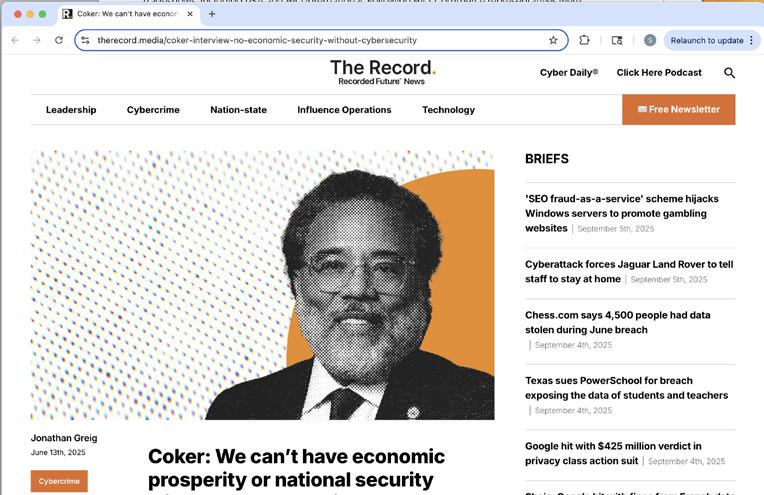Open the Chess.com data breach brief
This screenshot has height=495, width=764.
pos(617,323)
